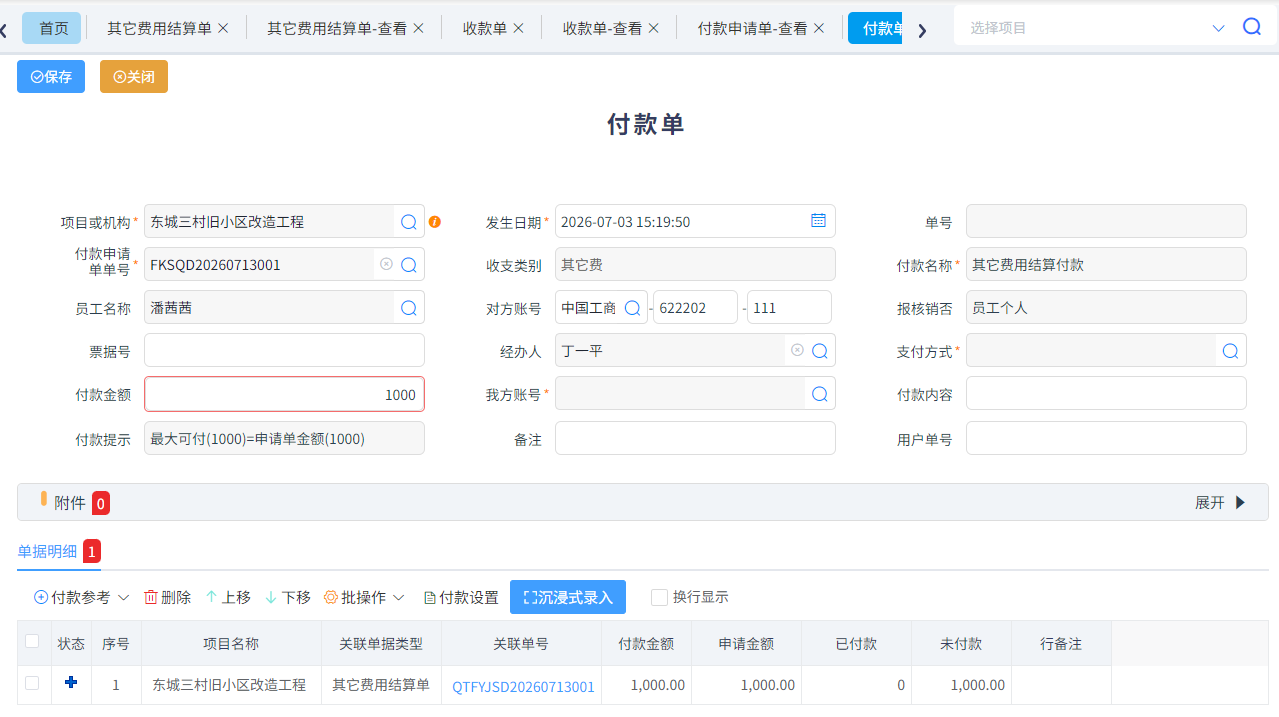The width and height of the screenshot is (1279, 717).
Task: Click the blue plus status icon in row 1
Action: [71, 682]
